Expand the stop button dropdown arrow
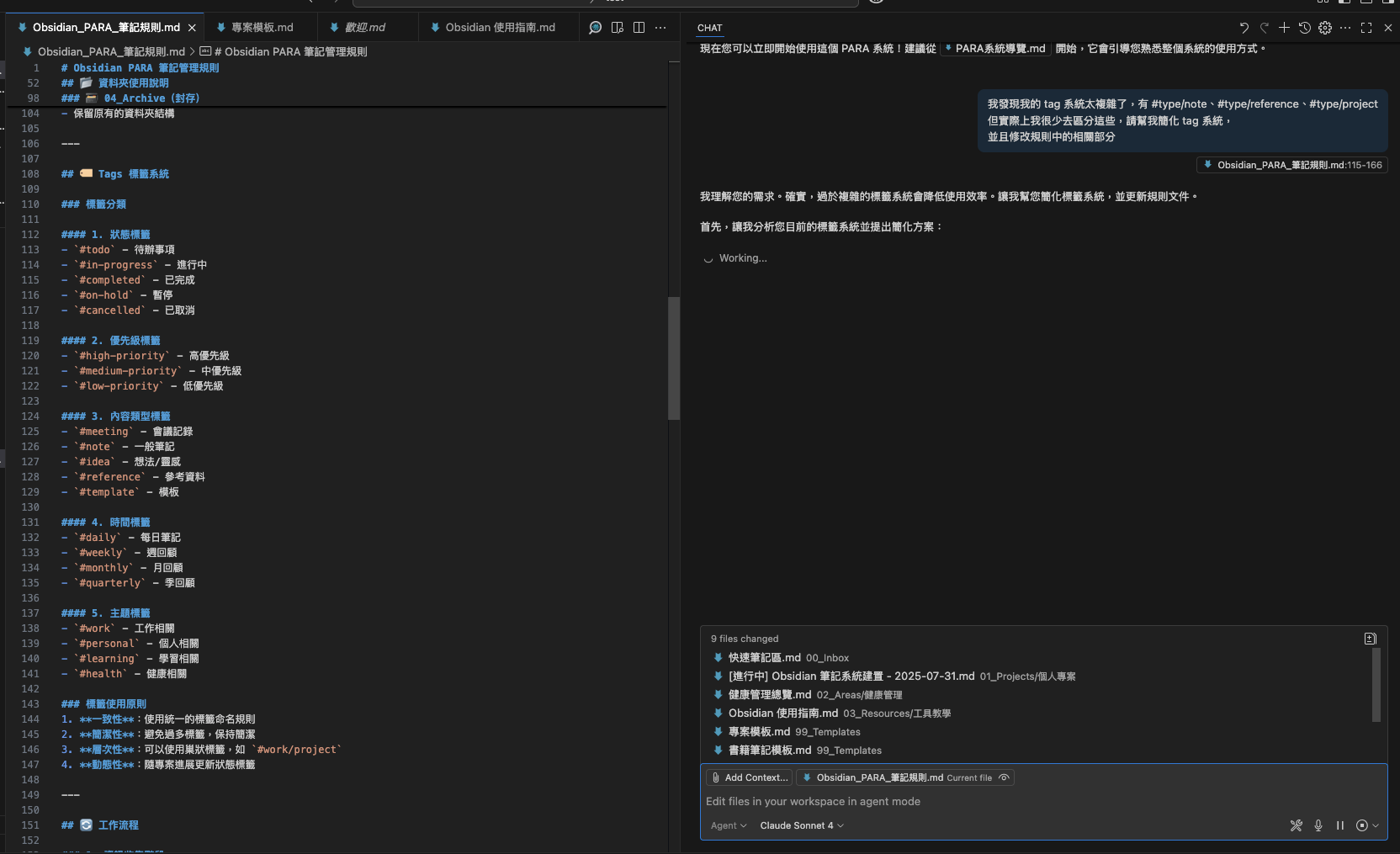This screenshot has height=854, width=1400. tap(1376, 825)
